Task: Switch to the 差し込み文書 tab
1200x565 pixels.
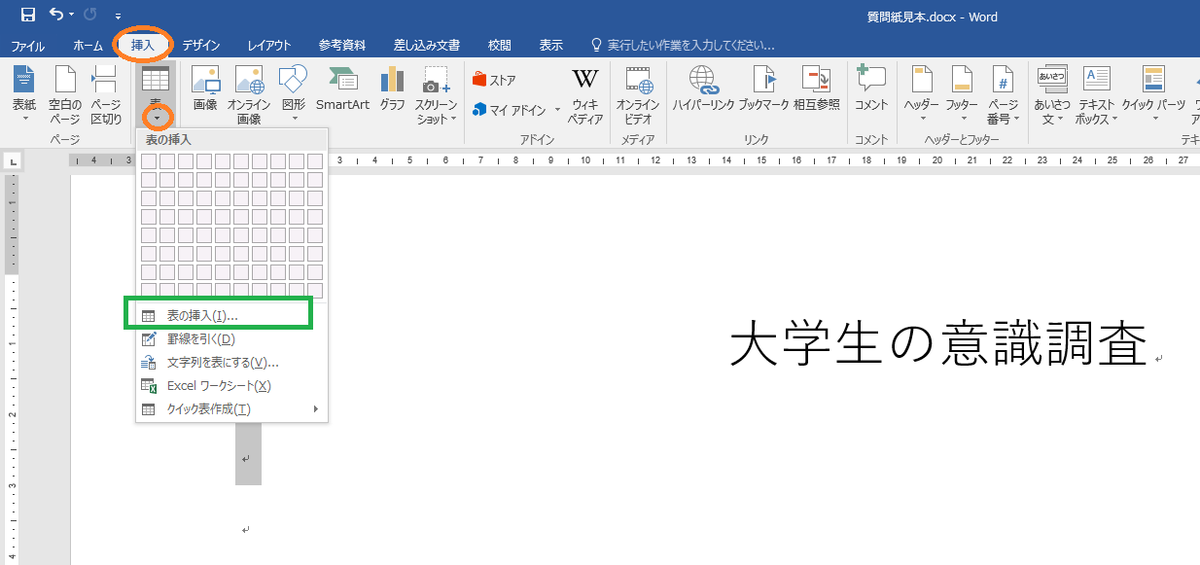Action: [427, 45]
